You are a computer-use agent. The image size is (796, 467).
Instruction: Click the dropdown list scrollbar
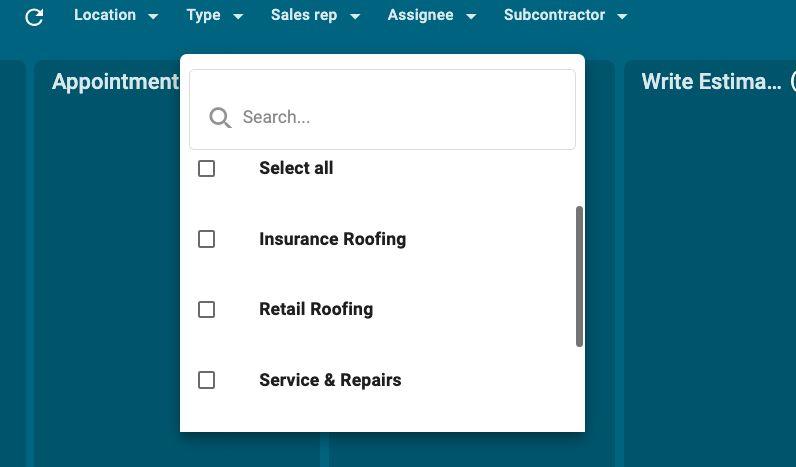point(580,277)
